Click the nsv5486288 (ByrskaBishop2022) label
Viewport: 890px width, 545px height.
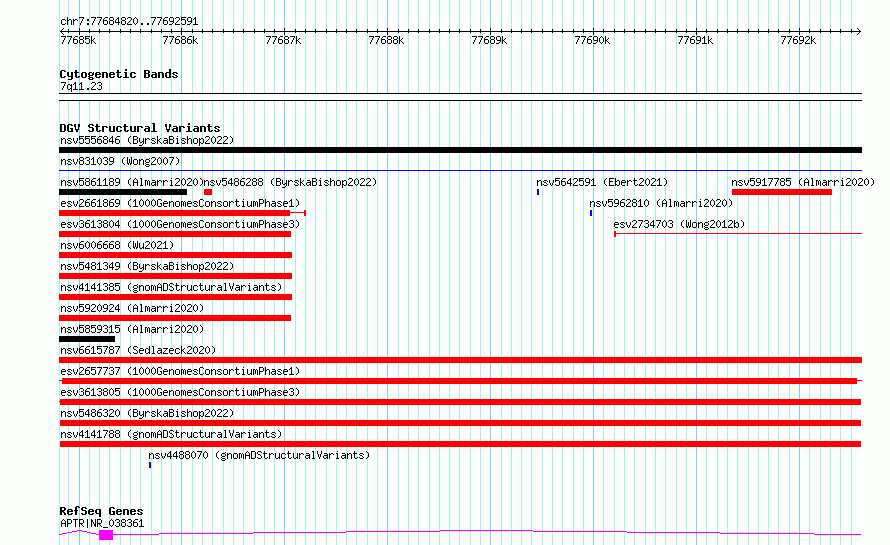point(290,182)
